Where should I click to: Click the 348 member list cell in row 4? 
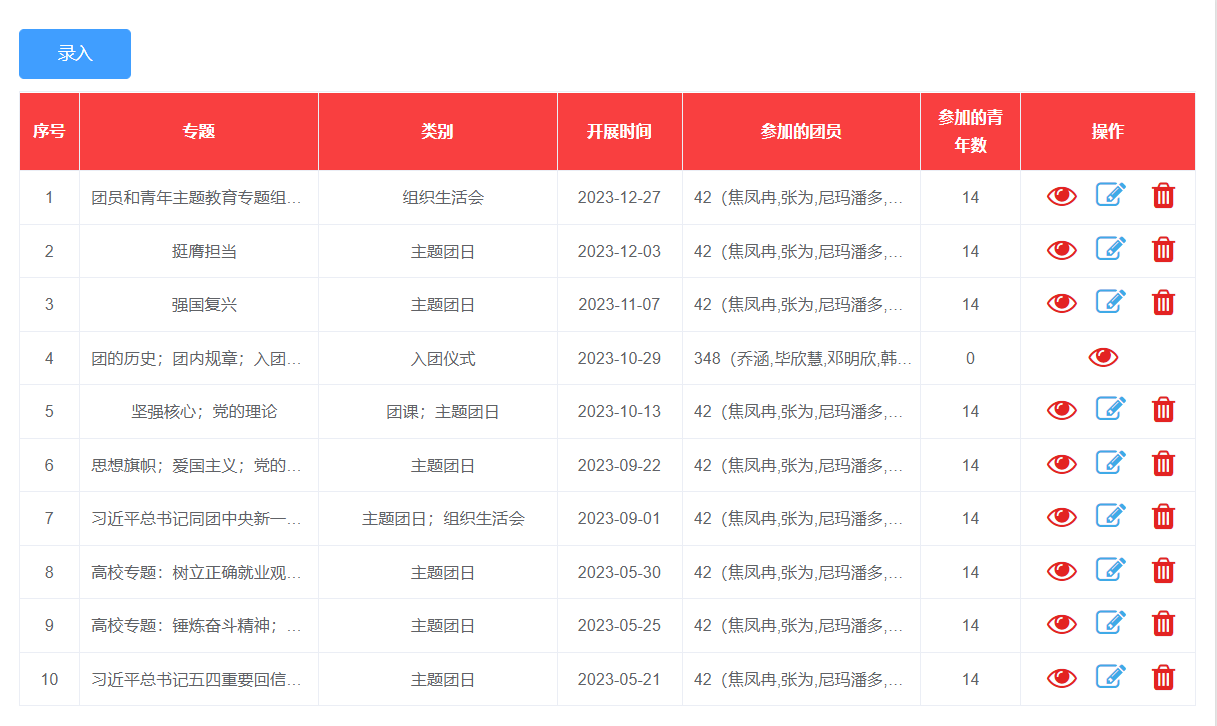[x=802, y=359]
